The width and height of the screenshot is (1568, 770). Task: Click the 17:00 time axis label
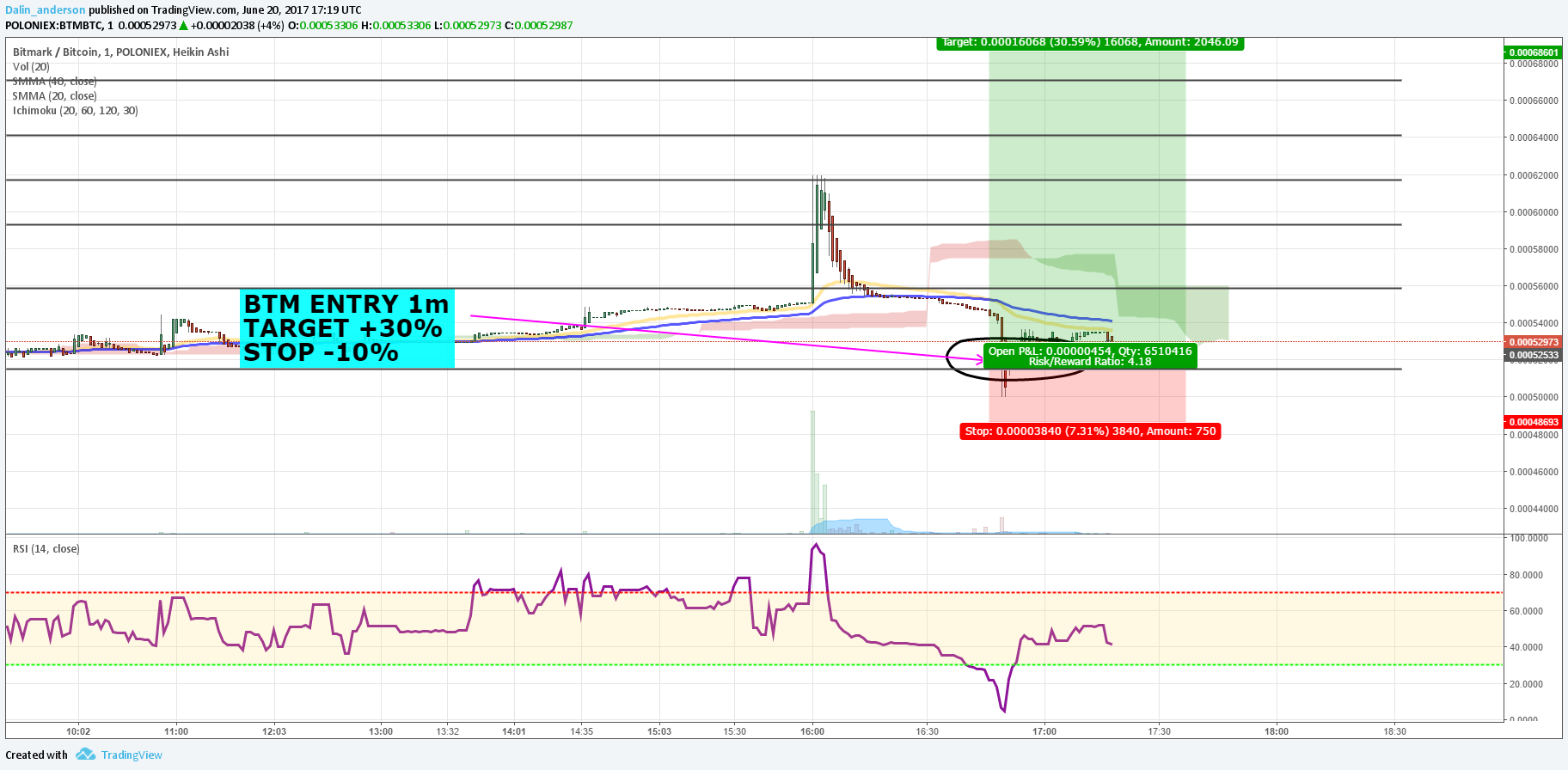coord(1044,731)
